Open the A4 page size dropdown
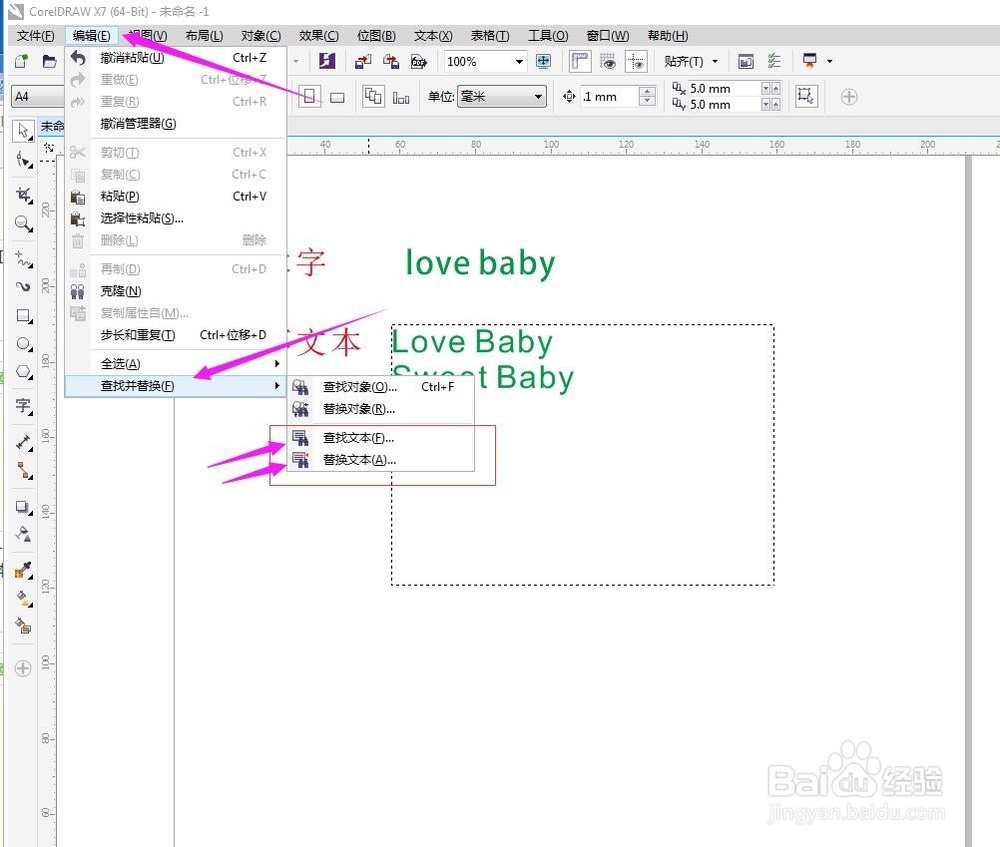Viewport: 1000px width, 847px height. 37,96
